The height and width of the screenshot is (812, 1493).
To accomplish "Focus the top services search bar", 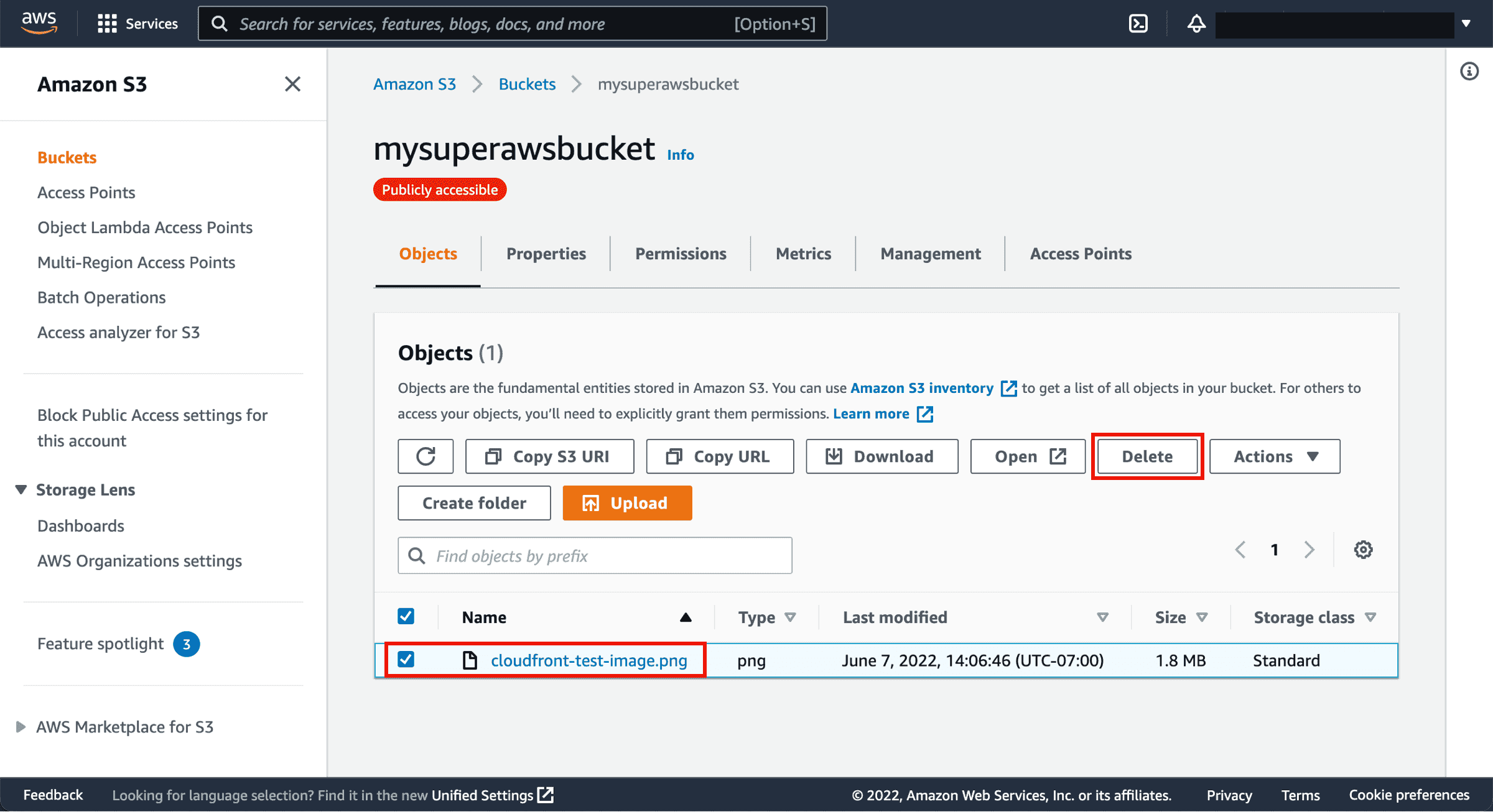I will [513, 24].
